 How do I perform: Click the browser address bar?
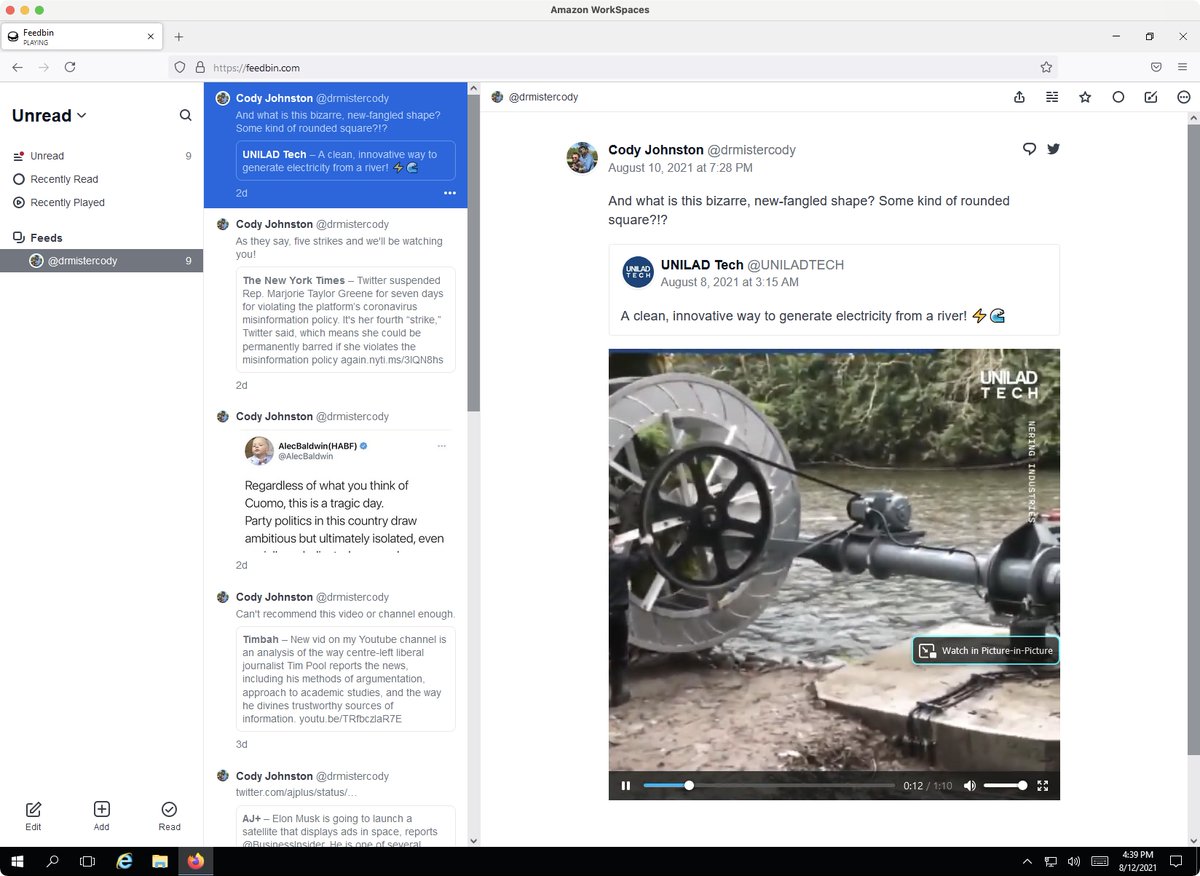[x=614, y=67]
